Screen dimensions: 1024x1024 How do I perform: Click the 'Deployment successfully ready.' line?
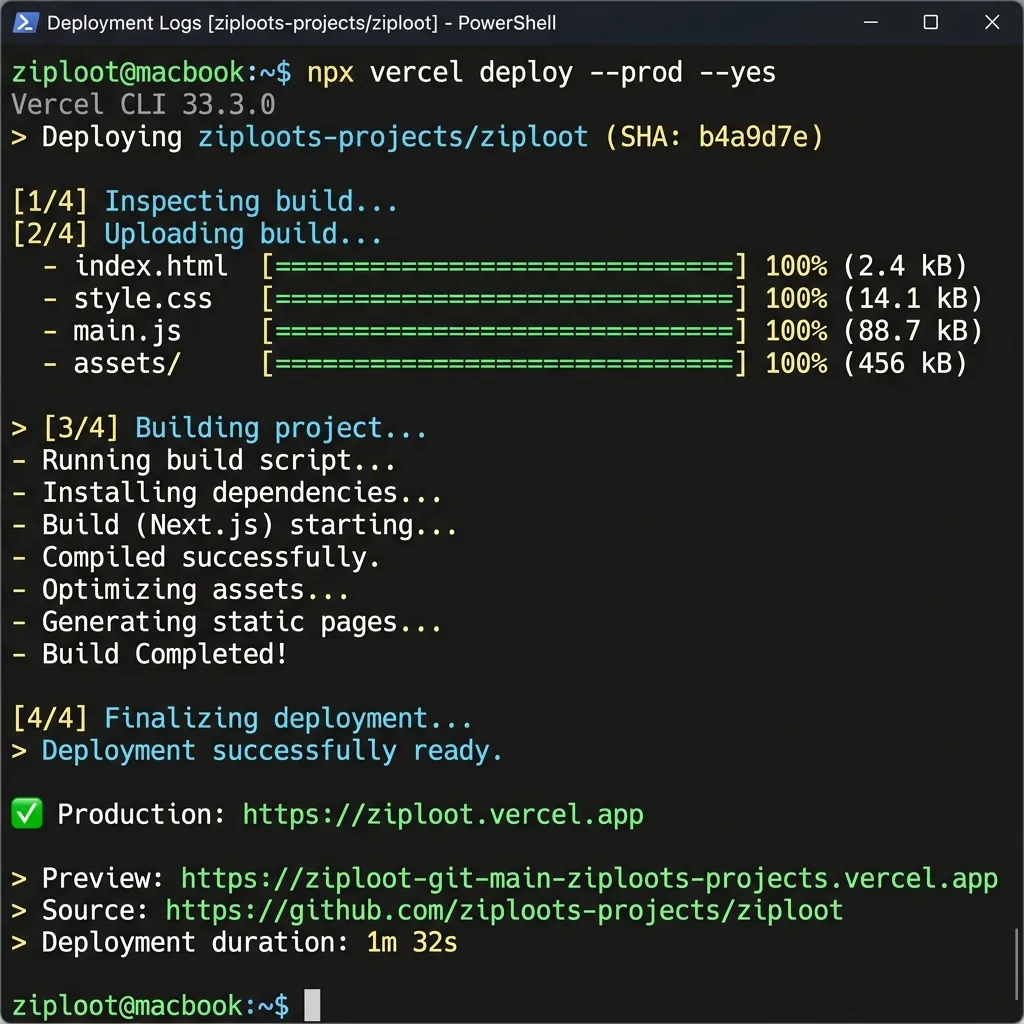[272, 751]
